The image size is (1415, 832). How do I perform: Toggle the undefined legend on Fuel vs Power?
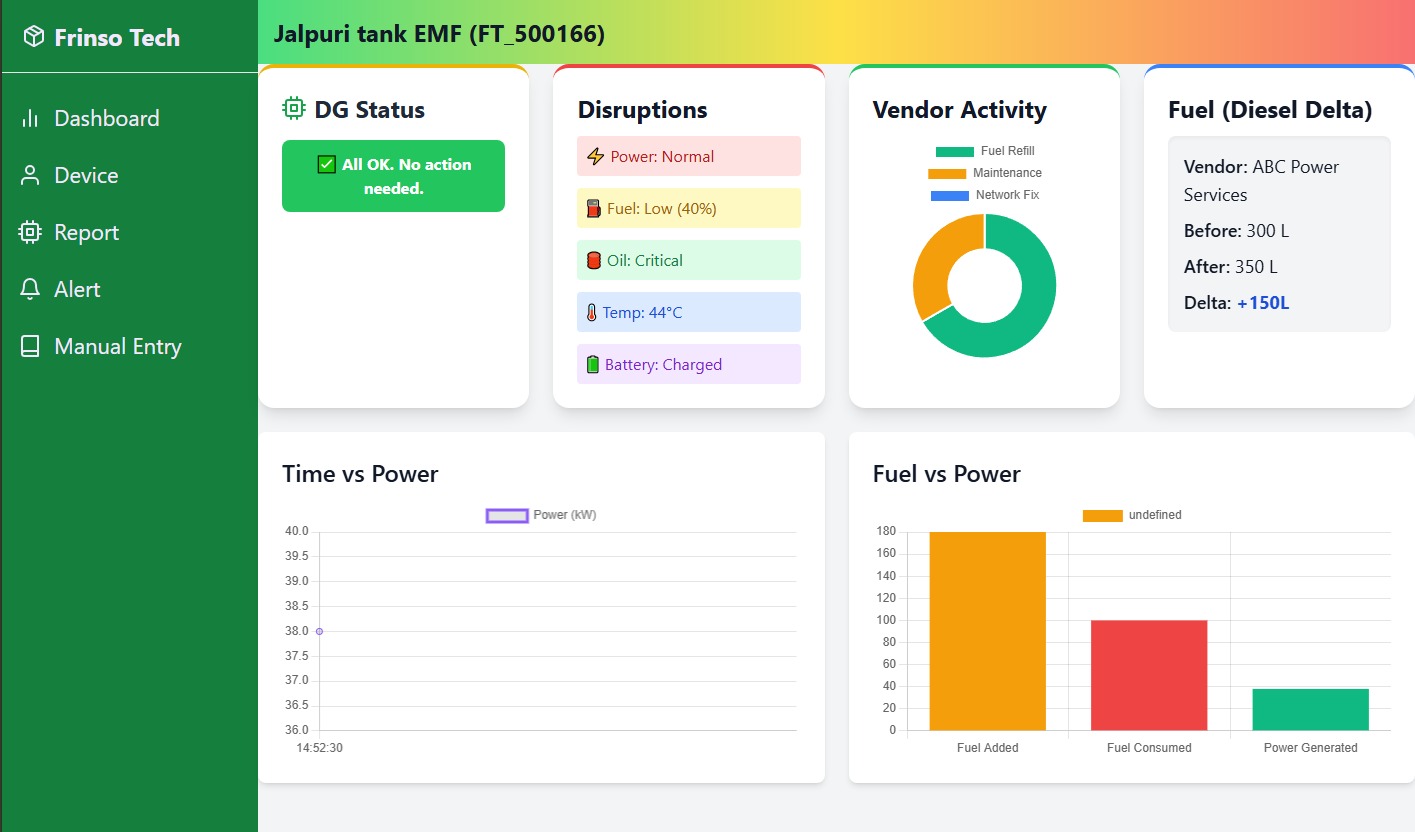1132,515
